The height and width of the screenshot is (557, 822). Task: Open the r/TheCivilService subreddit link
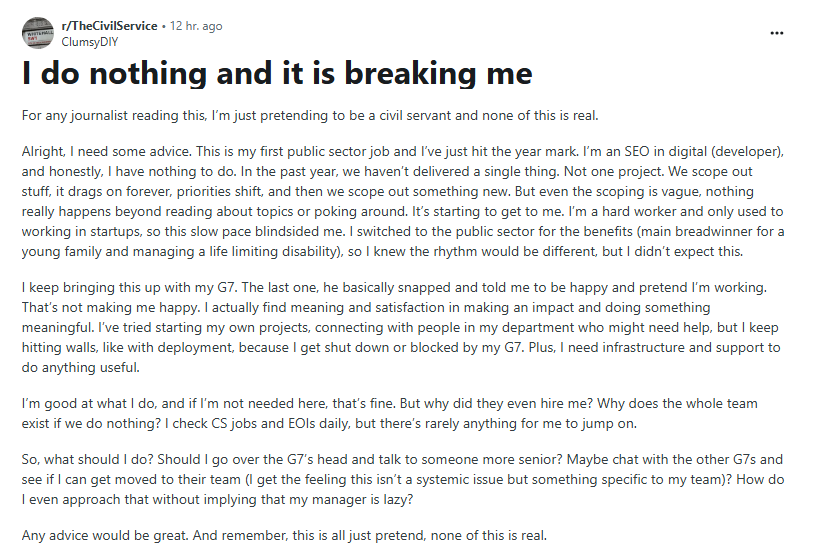pyautogui.click(x=110, y=26)
